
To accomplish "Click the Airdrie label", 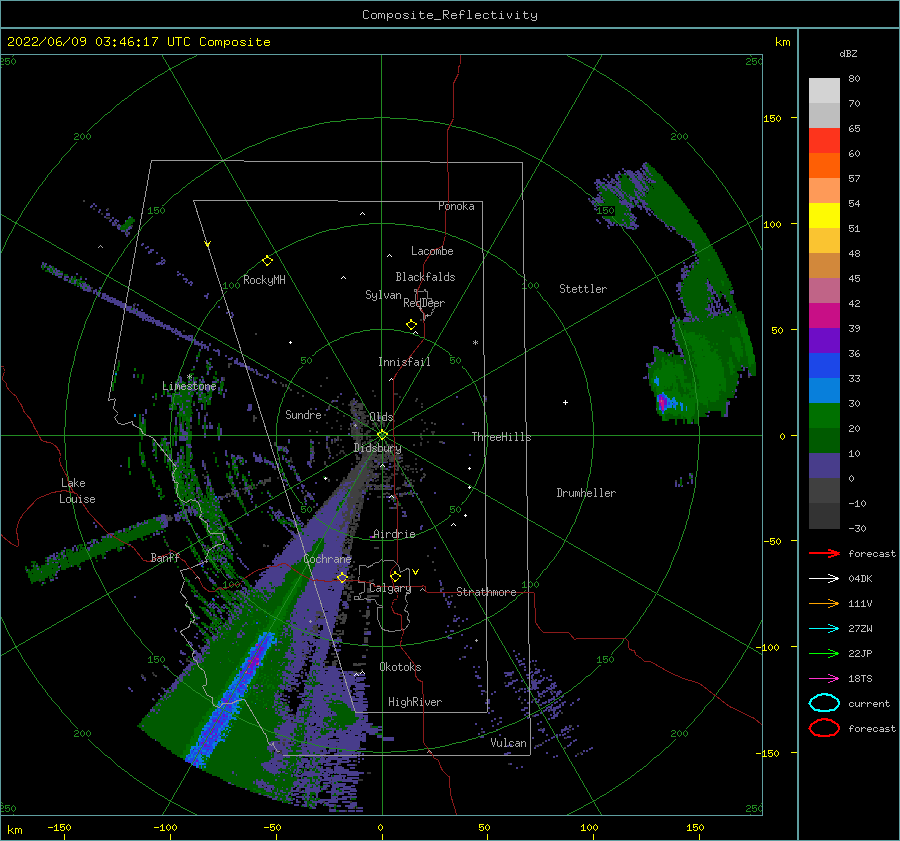I will pos(394,534).
